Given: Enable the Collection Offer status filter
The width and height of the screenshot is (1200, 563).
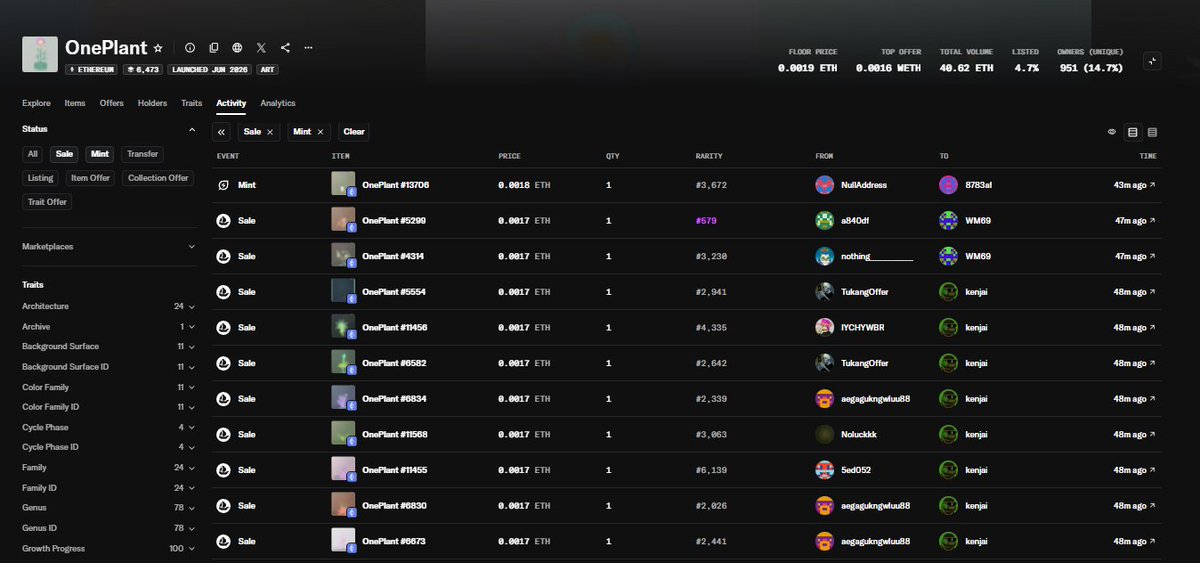Looking at the screenshot, I should pos(158,178).
